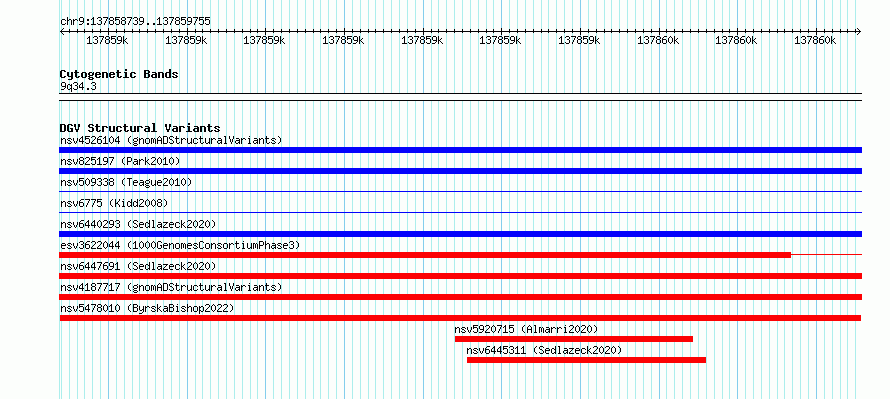Click the DGV Structural Variants track title

click(x=140, y=128)
